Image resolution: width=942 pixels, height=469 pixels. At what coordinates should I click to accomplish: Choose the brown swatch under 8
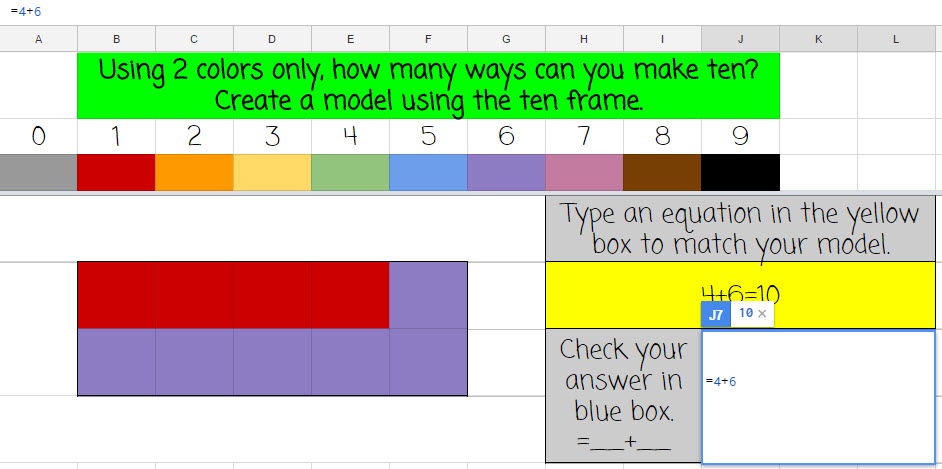pyautogui.click(x=662, y=172)
